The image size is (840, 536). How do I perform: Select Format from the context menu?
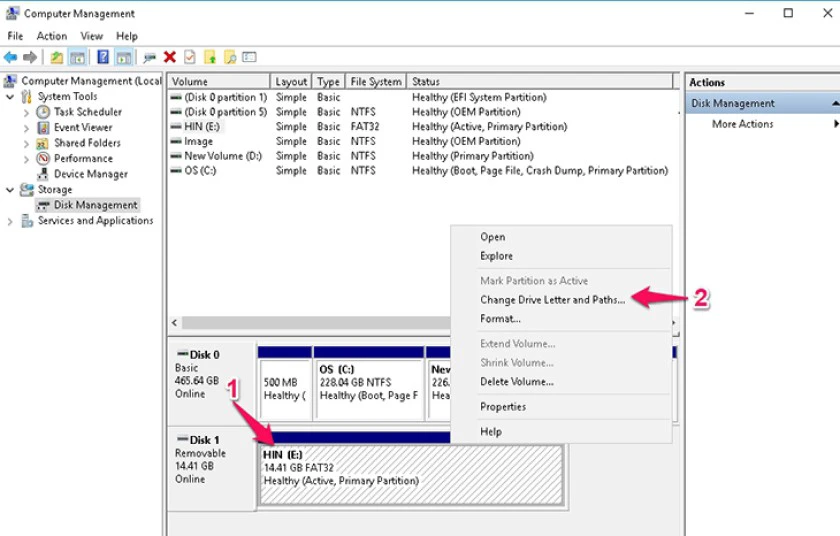click(500, 319)
